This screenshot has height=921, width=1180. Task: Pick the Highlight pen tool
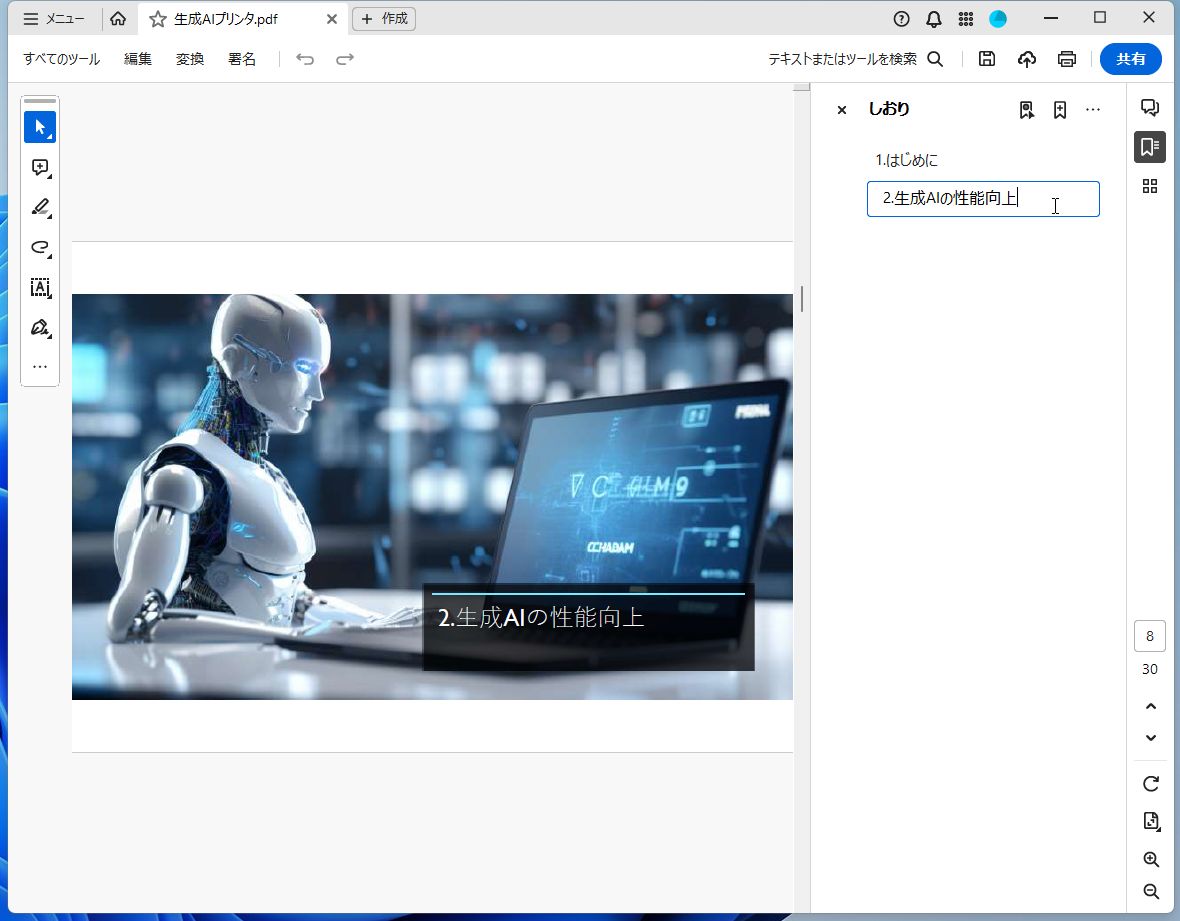pos(40,208)
